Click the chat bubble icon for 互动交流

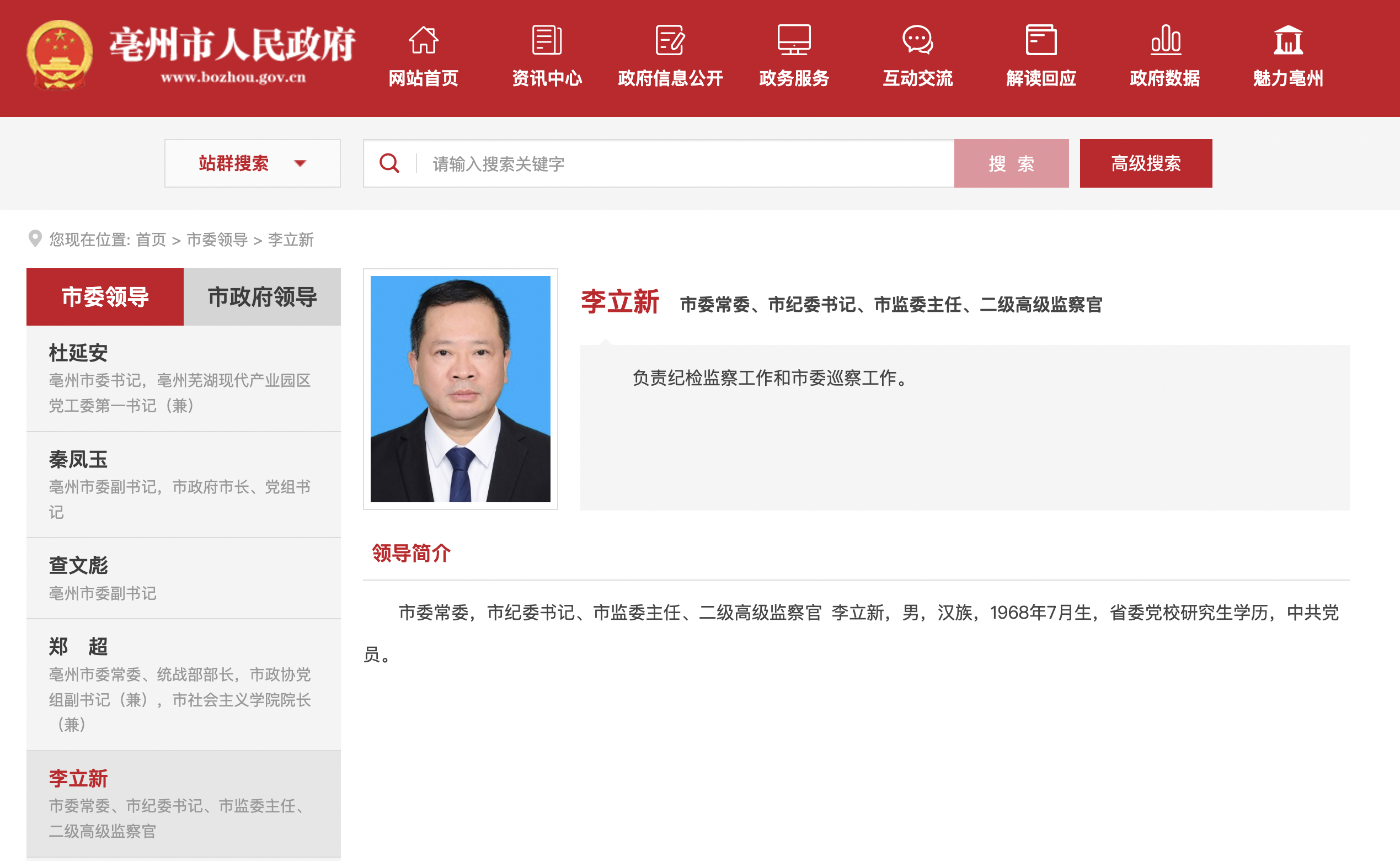pyautogui.click(x=917, y=40)
